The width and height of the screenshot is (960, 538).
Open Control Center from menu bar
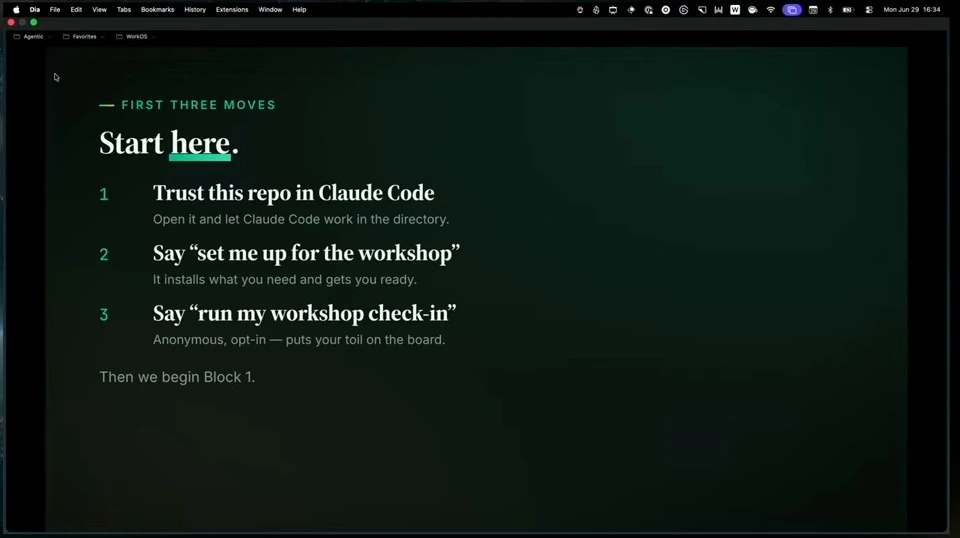point(869,10)
